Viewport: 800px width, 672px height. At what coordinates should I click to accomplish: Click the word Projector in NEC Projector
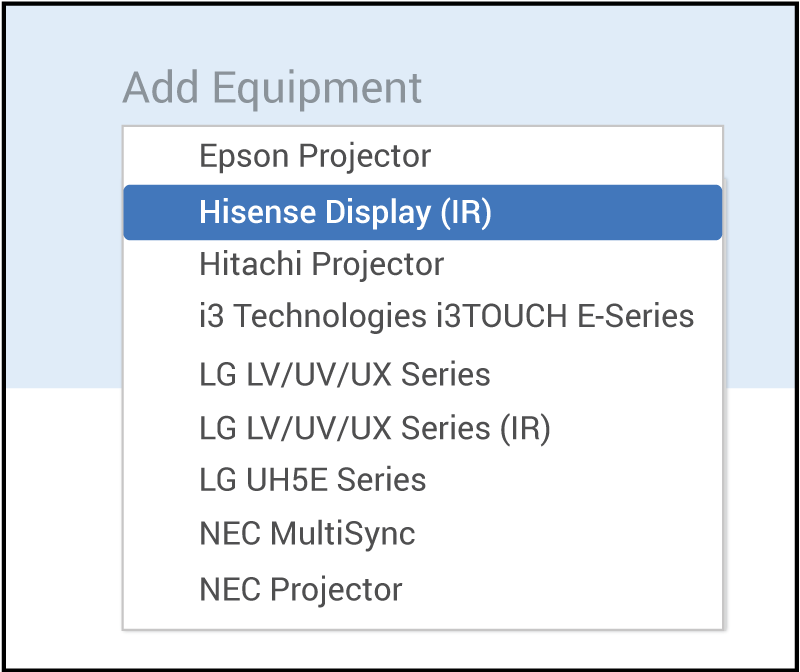pyautogui.click(x=338, y=589)
